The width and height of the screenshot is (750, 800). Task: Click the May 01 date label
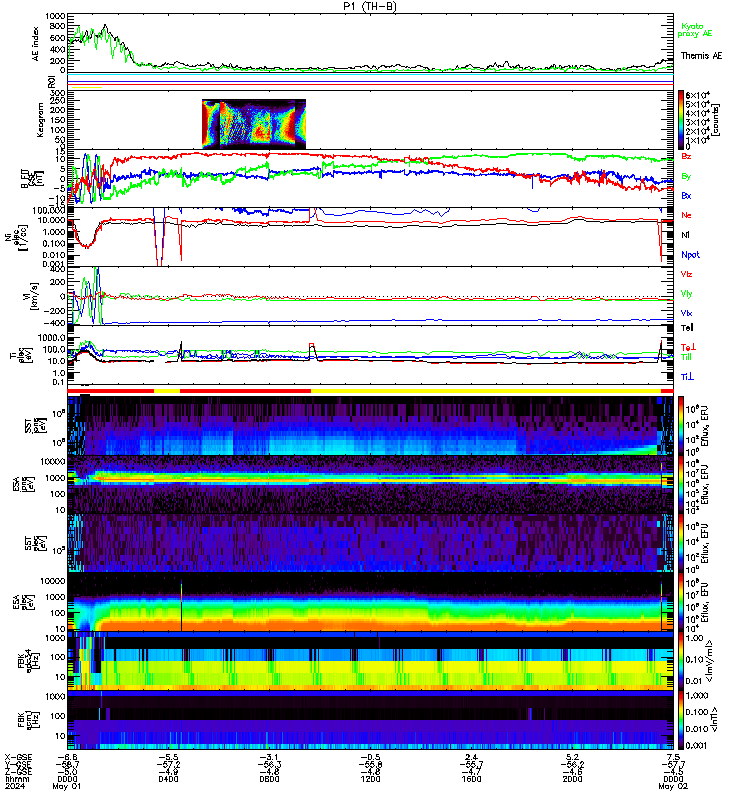point(67,786)
